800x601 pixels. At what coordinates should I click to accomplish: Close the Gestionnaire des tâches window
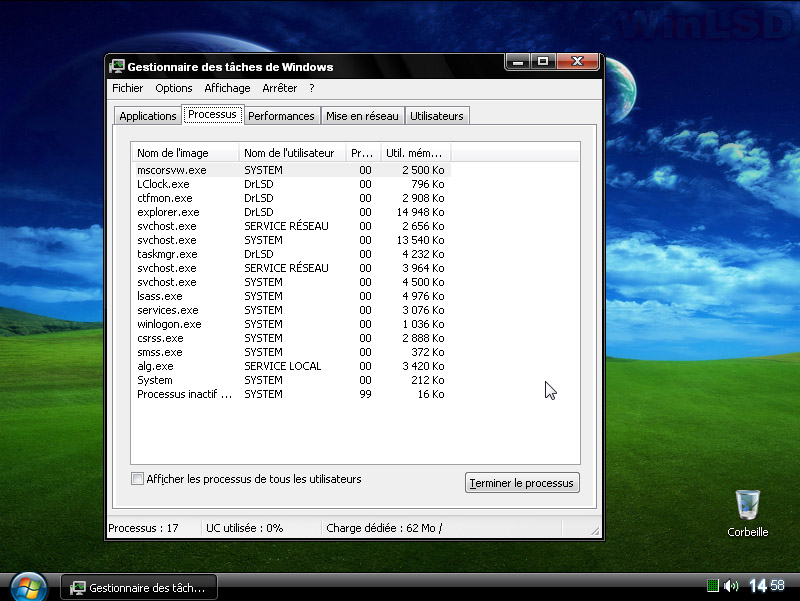577,62
